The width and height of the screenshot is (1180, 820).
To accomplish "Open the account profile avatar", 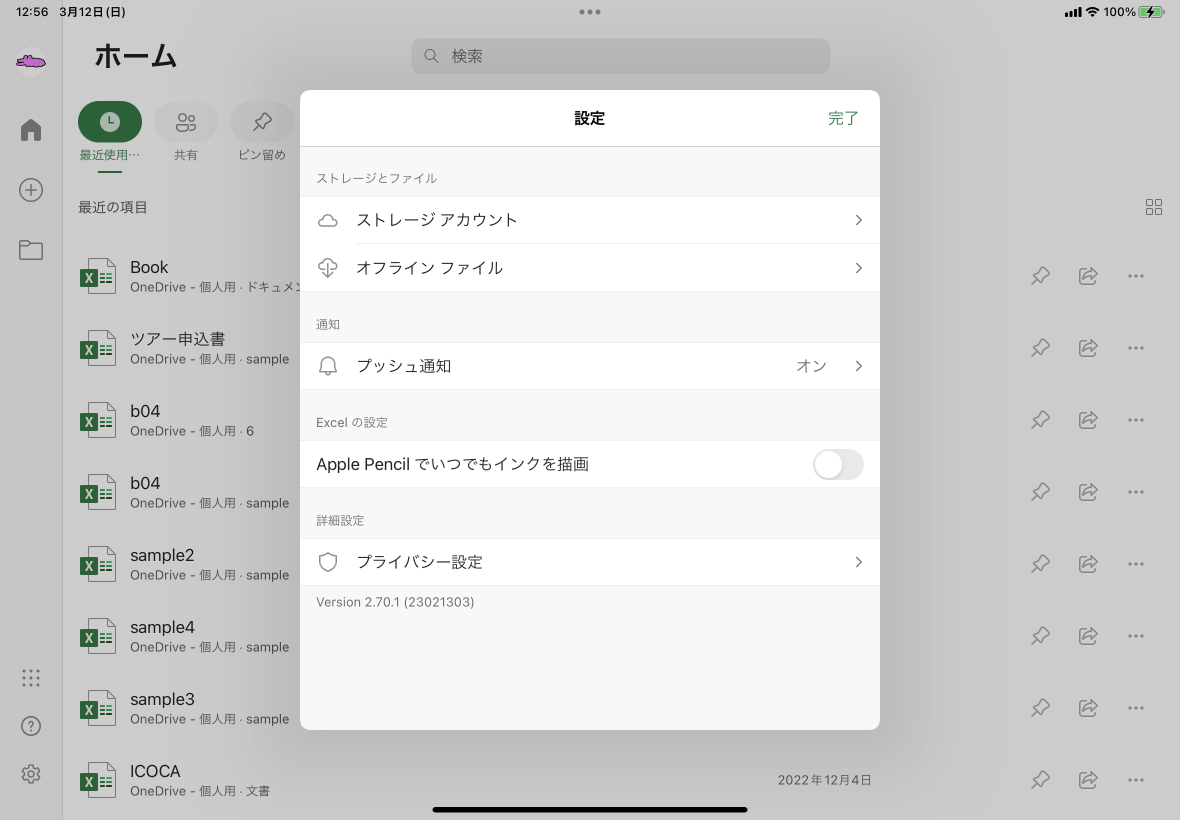I will (x=31, y=61).
